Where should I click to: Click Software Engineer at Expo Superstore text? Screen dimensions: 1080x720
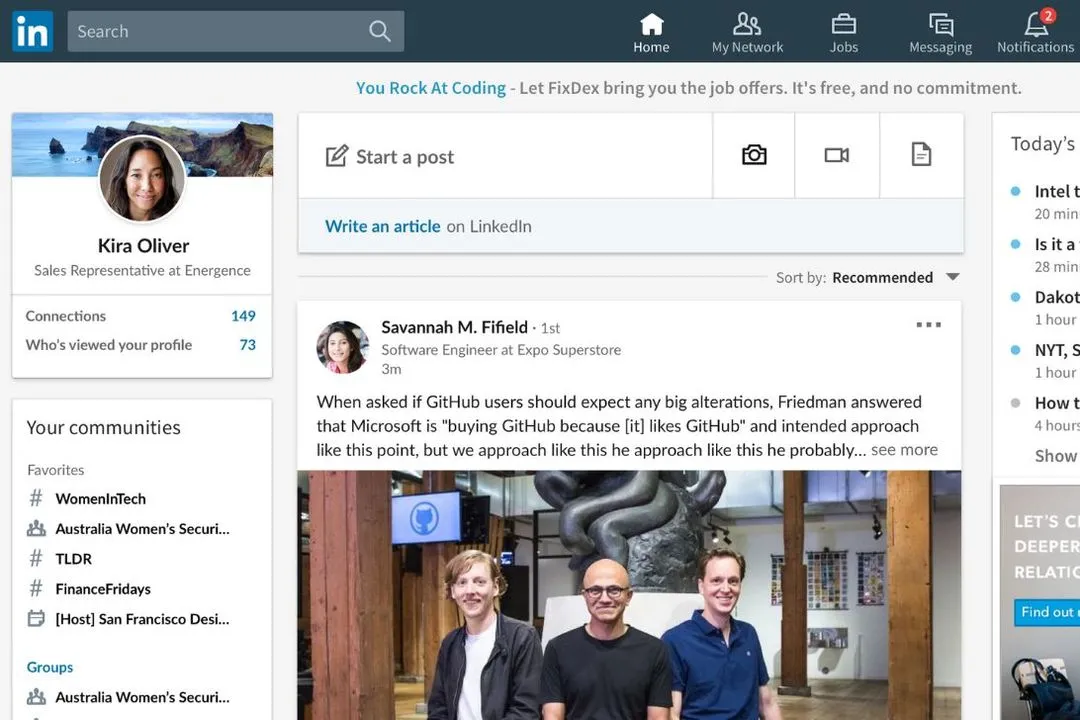(x=501, y=350)
